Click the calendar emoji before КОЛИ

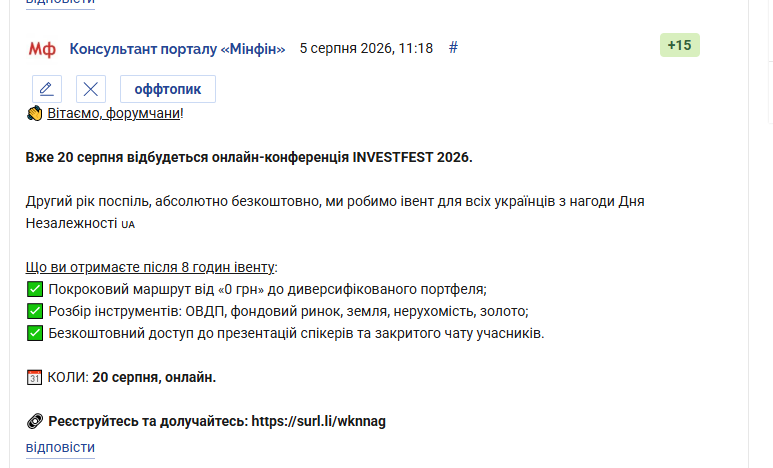tap(35, 377)
